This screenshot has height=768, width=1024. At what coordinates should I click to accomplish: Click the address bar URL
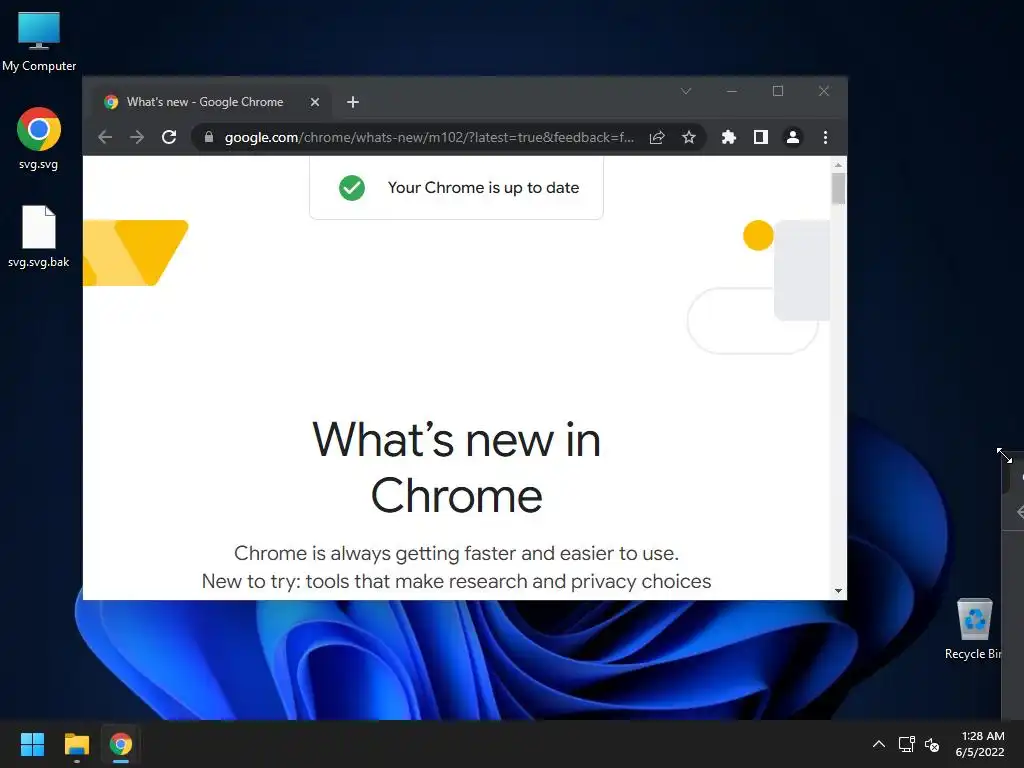click(428, 137)
